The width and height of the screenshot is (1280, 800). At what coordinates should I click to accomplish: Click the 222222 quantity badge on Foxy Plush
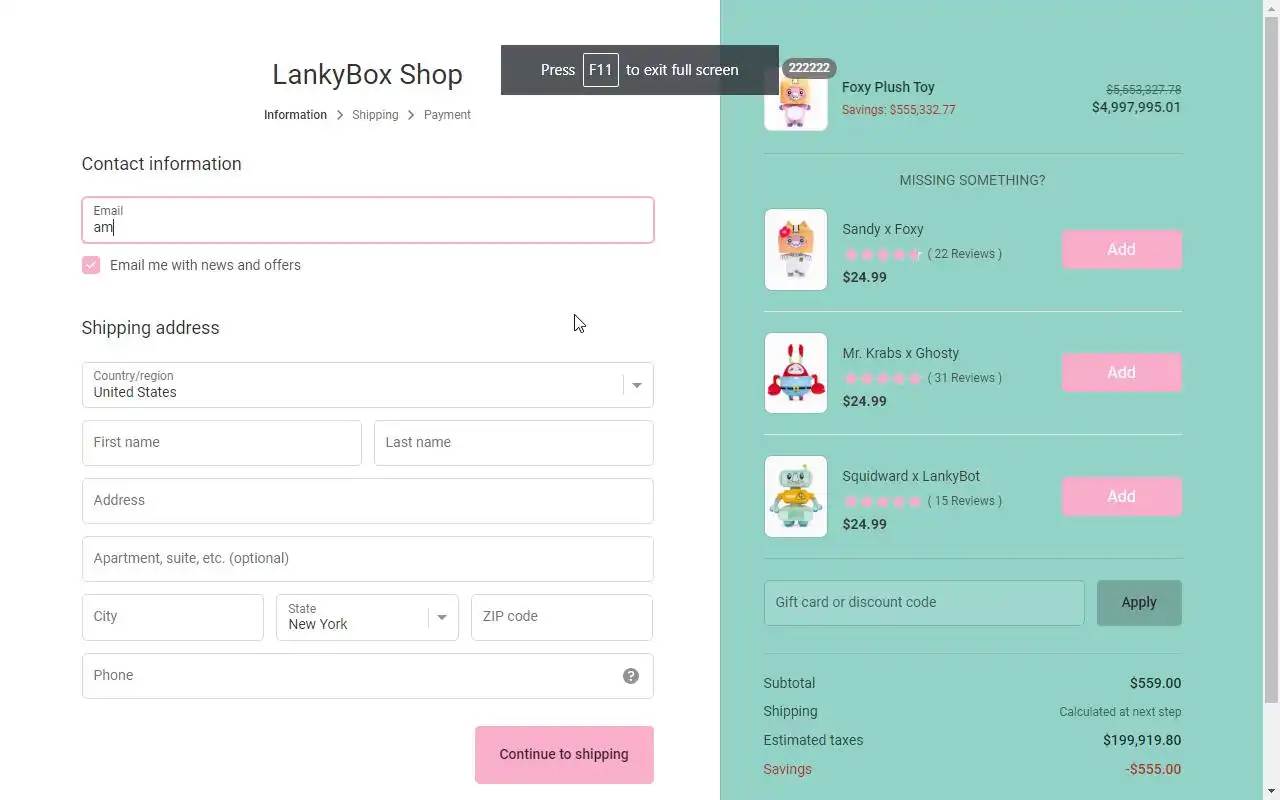(809, 68)
